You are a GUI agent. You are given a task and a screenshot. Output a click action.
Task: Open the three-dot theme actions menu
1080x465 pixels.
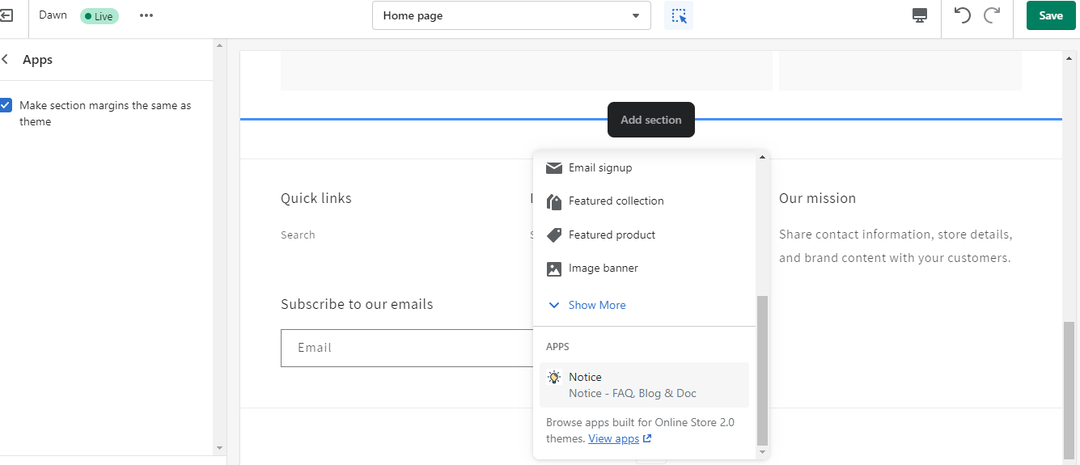146,16
